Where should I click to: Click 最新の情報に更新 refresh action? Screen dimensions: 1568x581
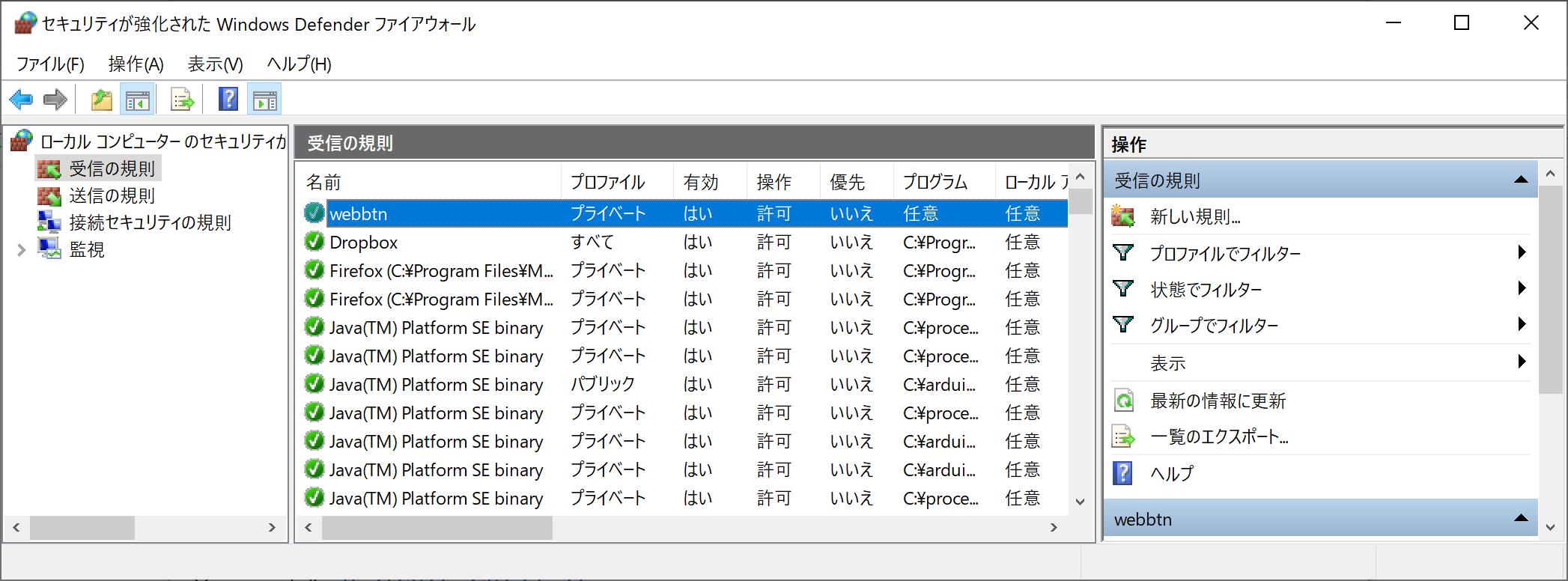coord(1218,401)
